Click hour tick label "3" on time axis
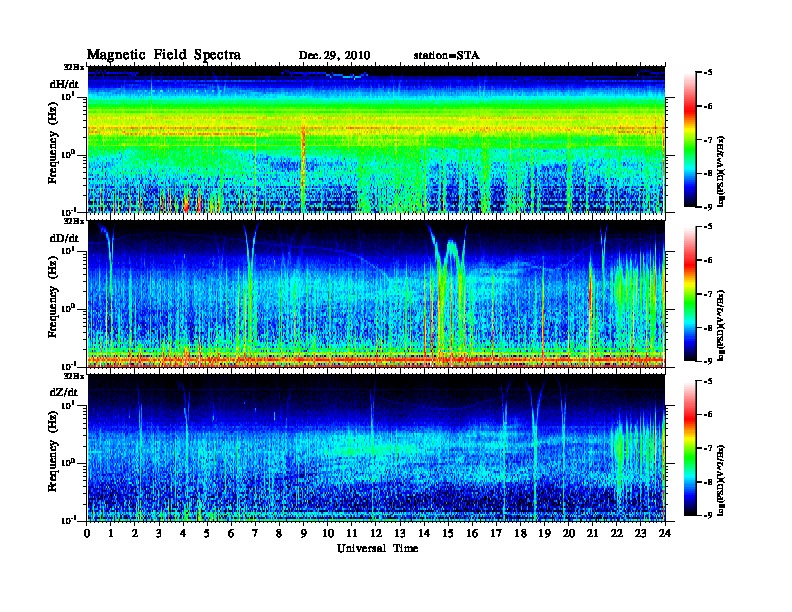Image resolution: width=792 pixels, height=612 pixels. [x=159, y=534]
